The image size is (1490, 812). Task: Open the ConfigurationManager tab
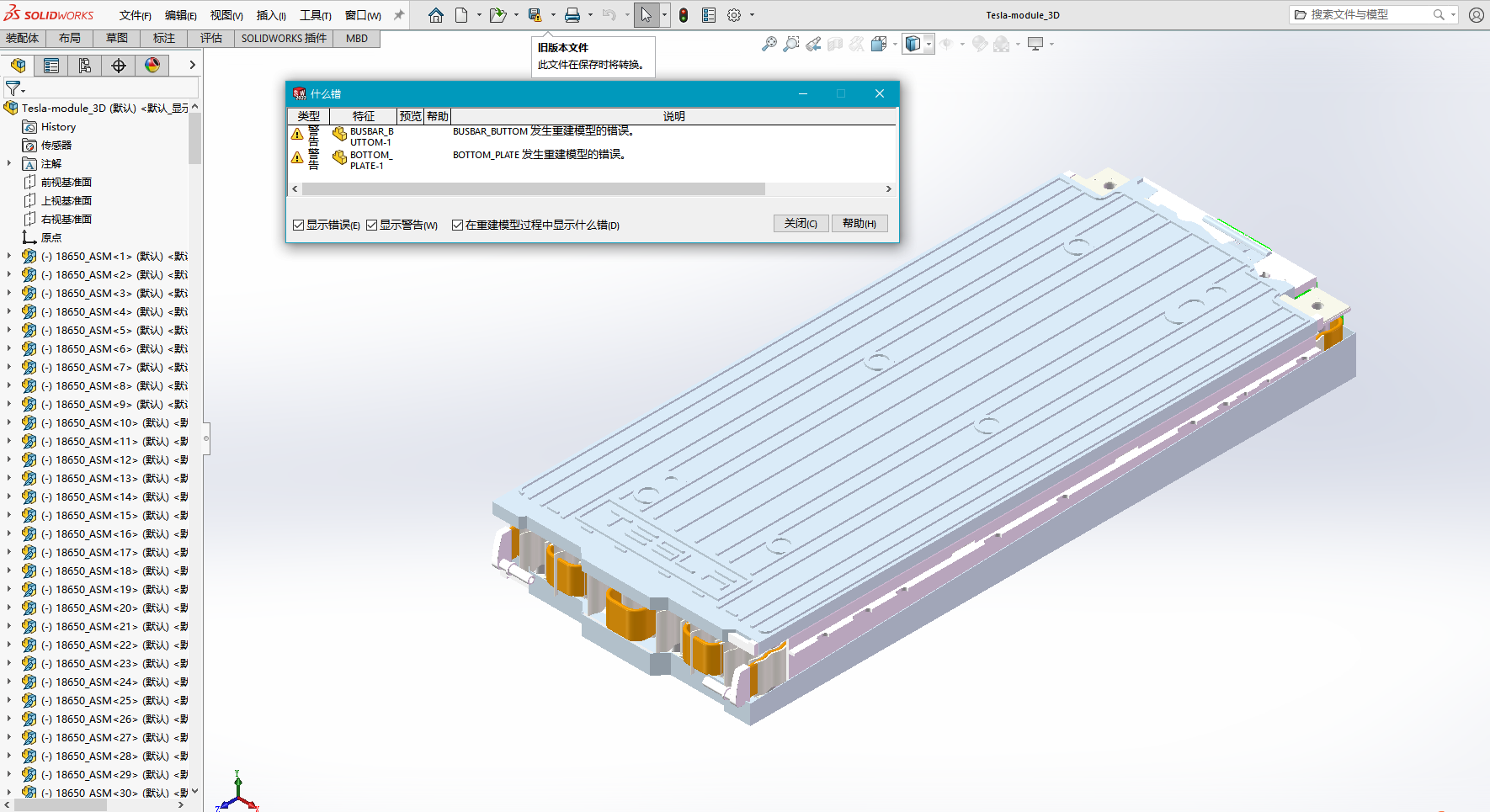pyautogui.click(x=85, y=66)
